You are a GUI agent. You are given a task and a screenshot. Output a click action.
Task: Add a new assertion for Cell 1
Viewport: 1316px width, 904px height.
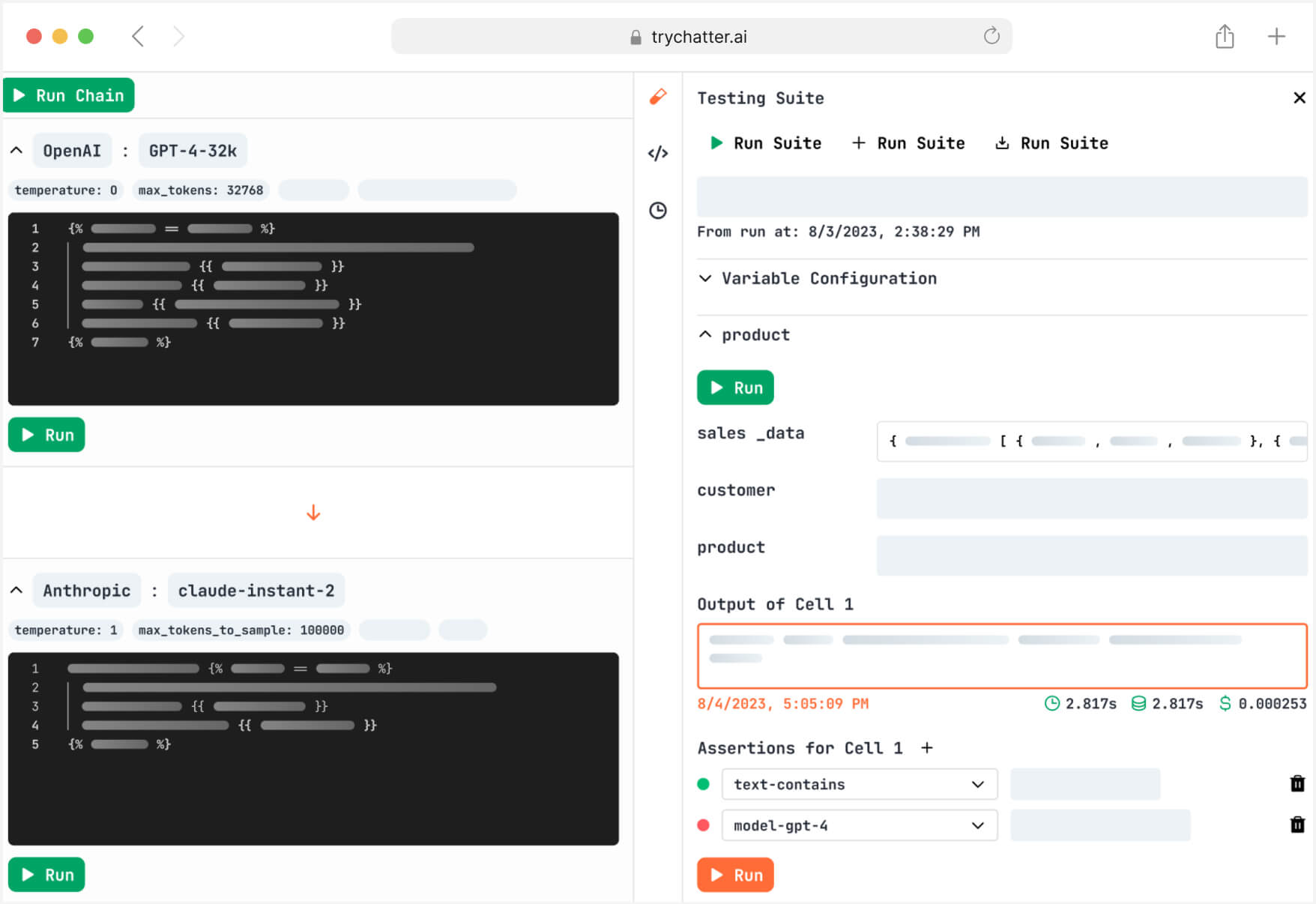(x=927, y=748)
